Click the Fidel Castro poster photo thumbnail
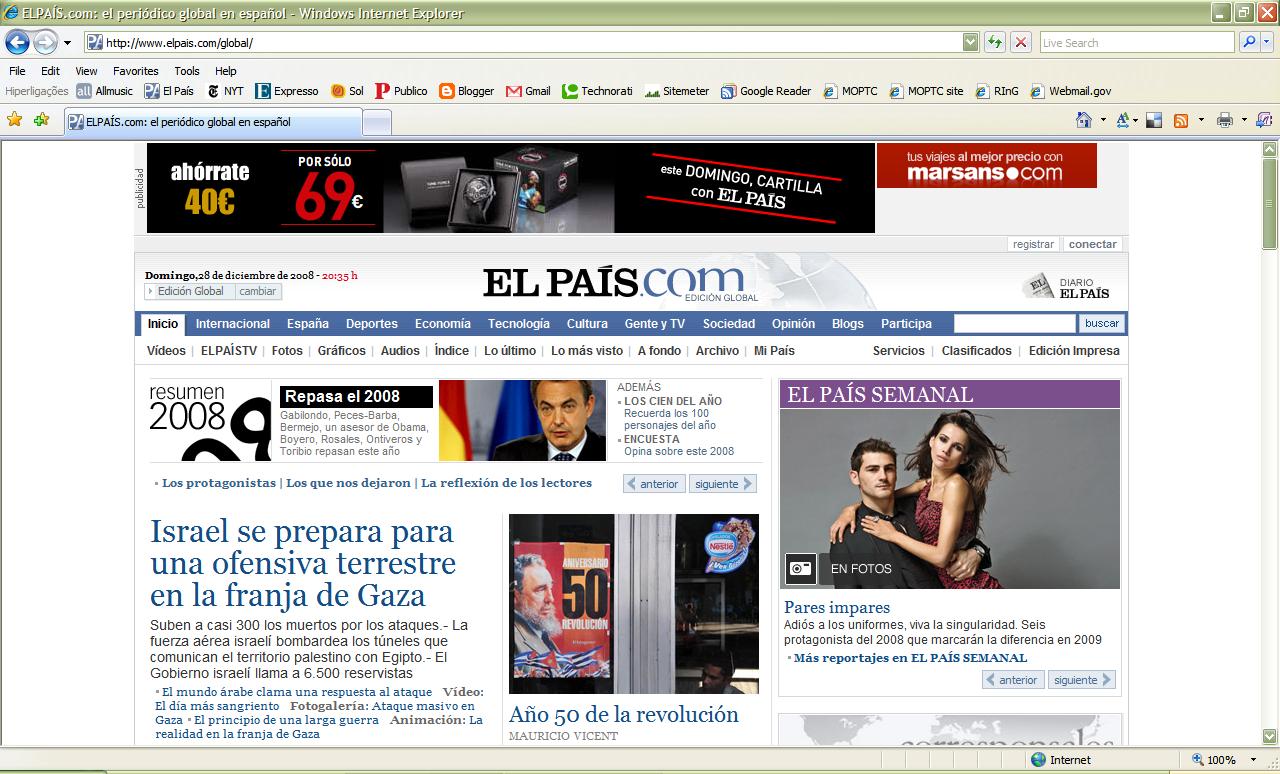Viewport: 1280px width, 774px height. [634, 604]
